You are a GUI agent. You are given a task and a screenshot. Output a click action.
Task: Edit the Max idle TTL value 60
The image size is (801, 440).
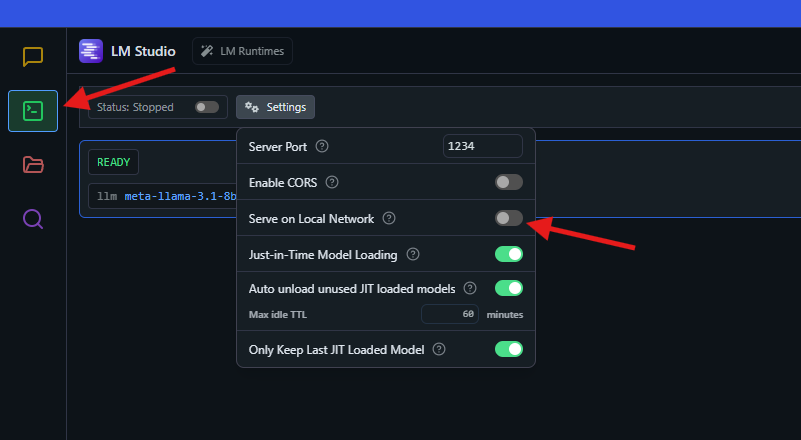point(450,314)
